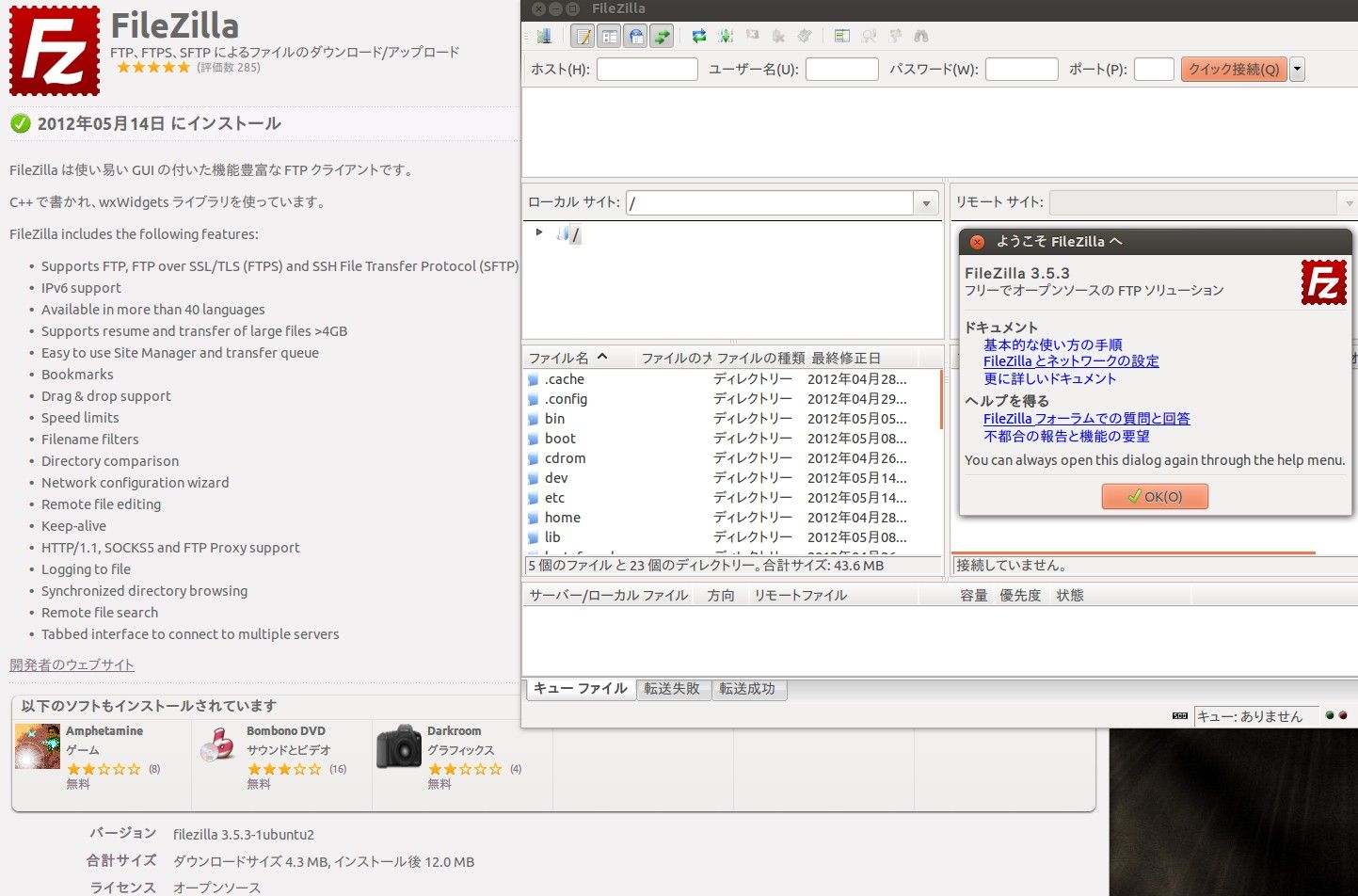Open the FileZilla フォーラムでの質問と回答 link
Screen dimensions: 1358x896
click(1087, 419)
